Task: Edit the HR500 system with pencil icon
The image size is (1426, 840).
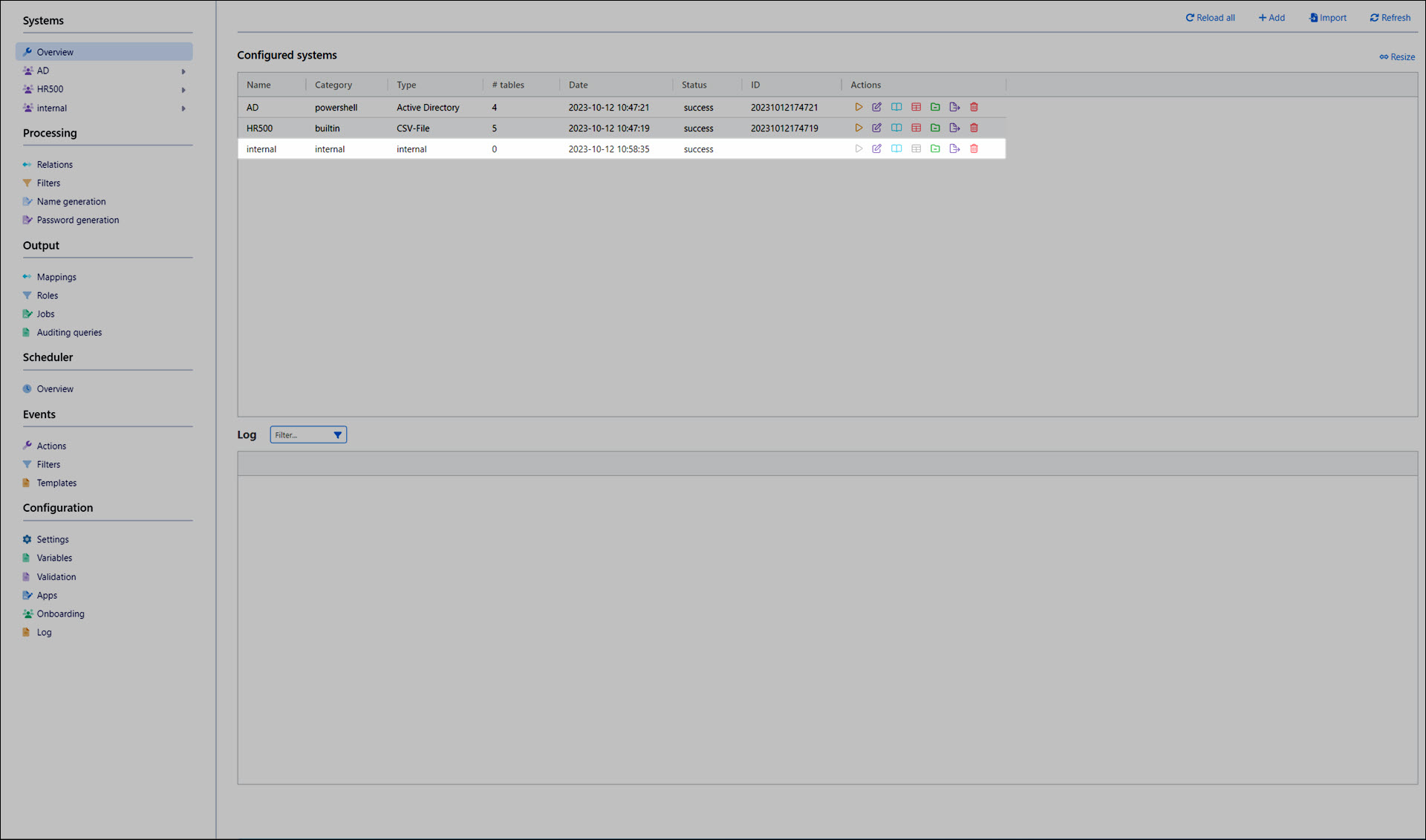Action: tap(877, 128)
